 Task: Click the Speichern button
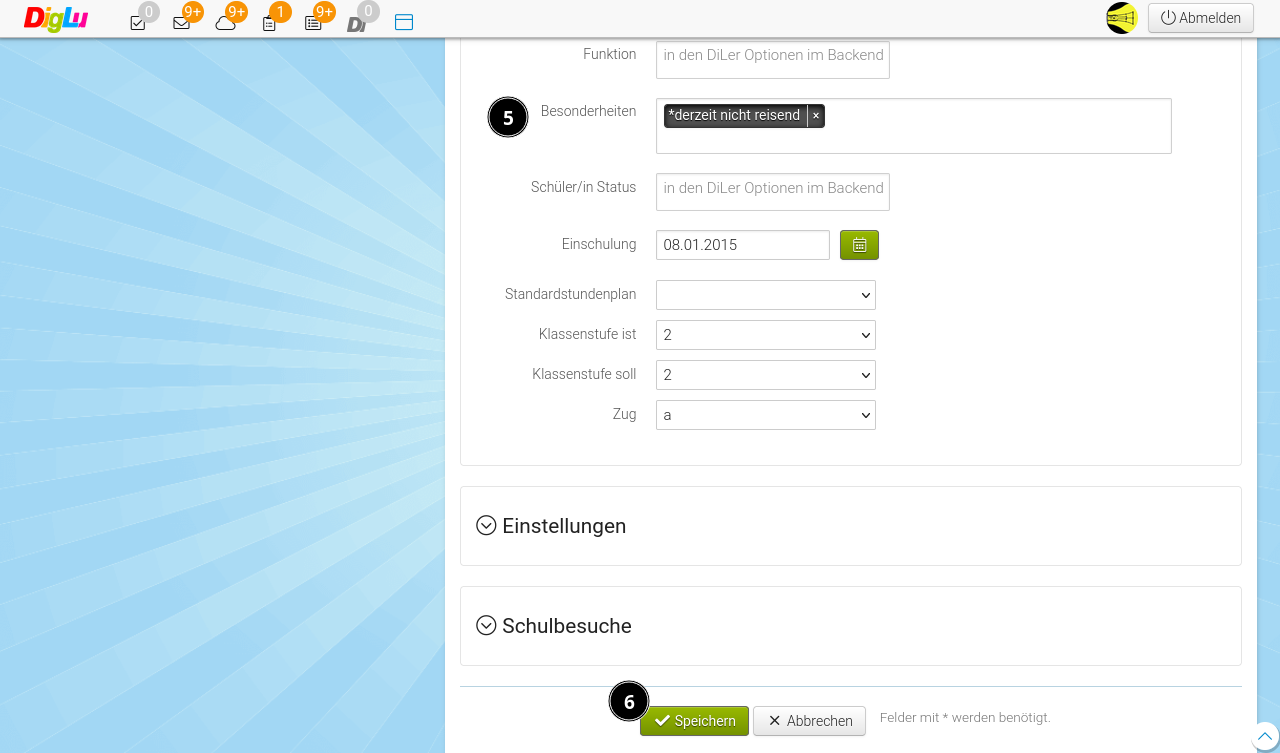[694, 720]
